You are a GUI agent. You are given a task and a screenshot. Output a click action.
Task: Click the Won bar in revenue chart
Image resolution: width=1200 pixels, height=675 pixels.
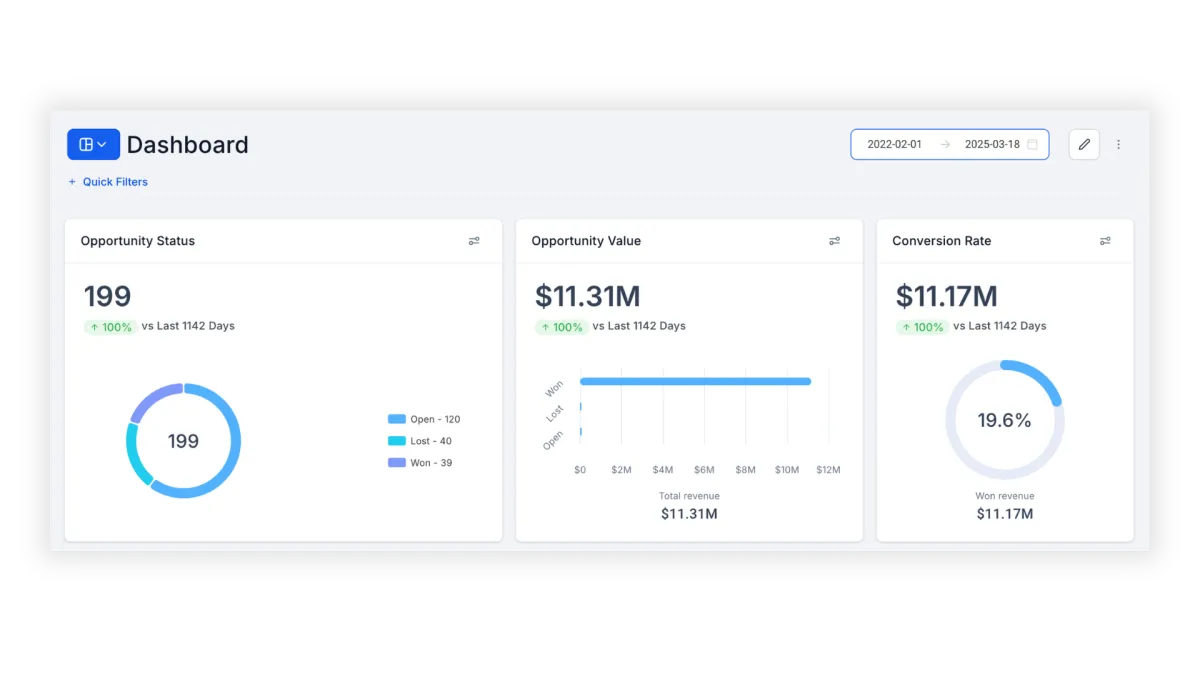coord(695,381)
